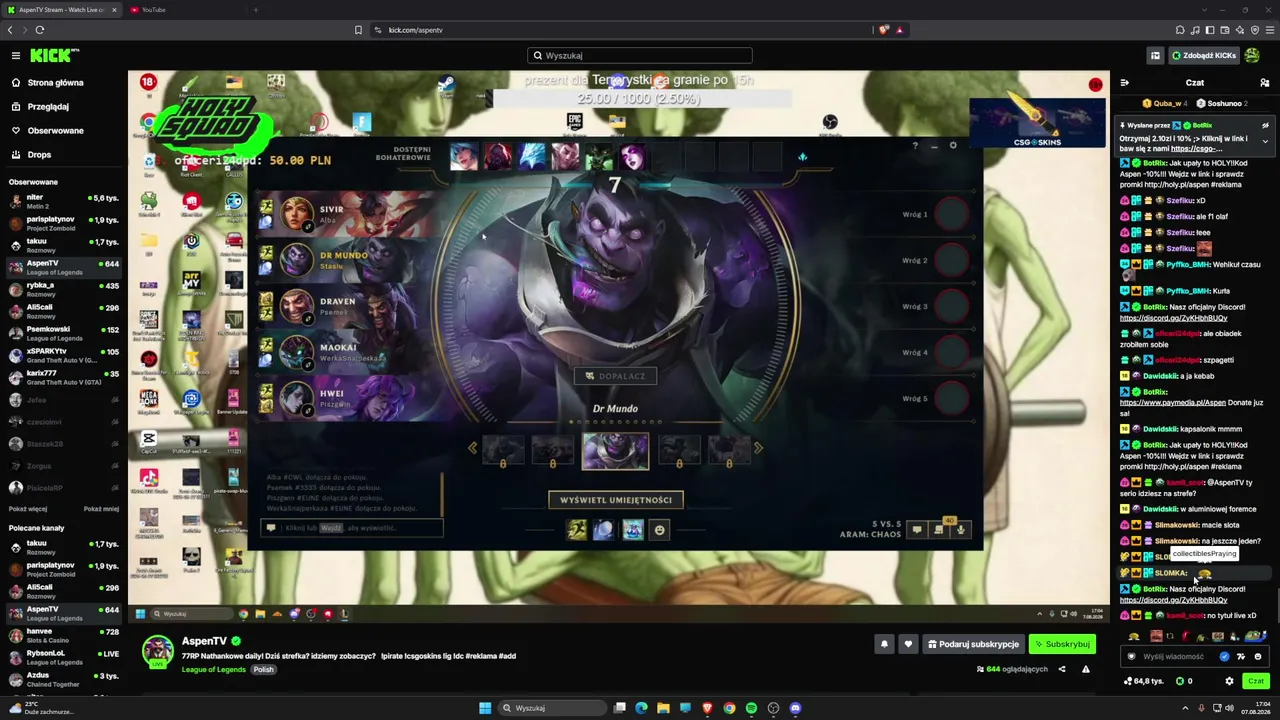The width and height of the screenshot is (1280, 720).
Task: Open Spotify from the Windows taskbar
Action: pyautogui.click(x=751, y=708)
